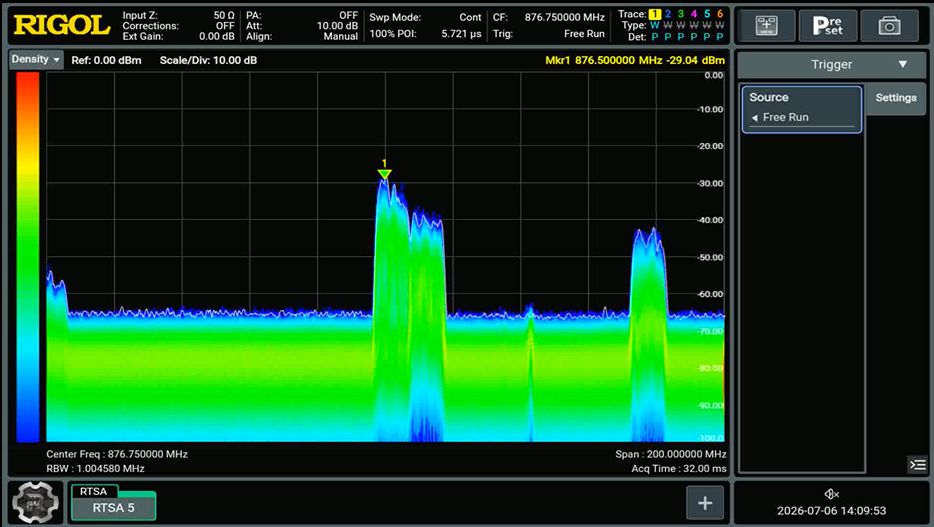The width and height of the screenshot is (934, 527).
Task: Click the Preset button
Action: tap(828, 26)
